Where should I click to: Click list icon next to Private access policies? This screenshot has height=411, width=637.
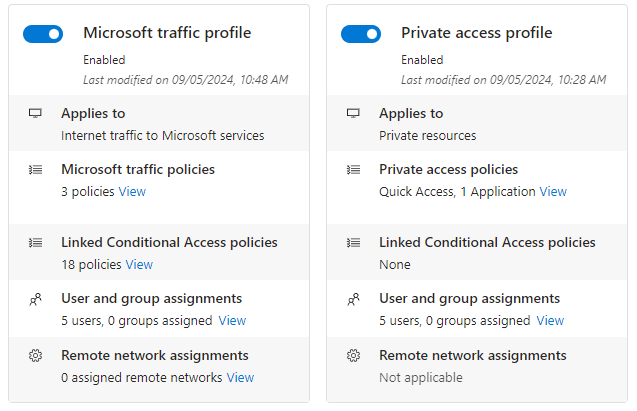[353, 170]
